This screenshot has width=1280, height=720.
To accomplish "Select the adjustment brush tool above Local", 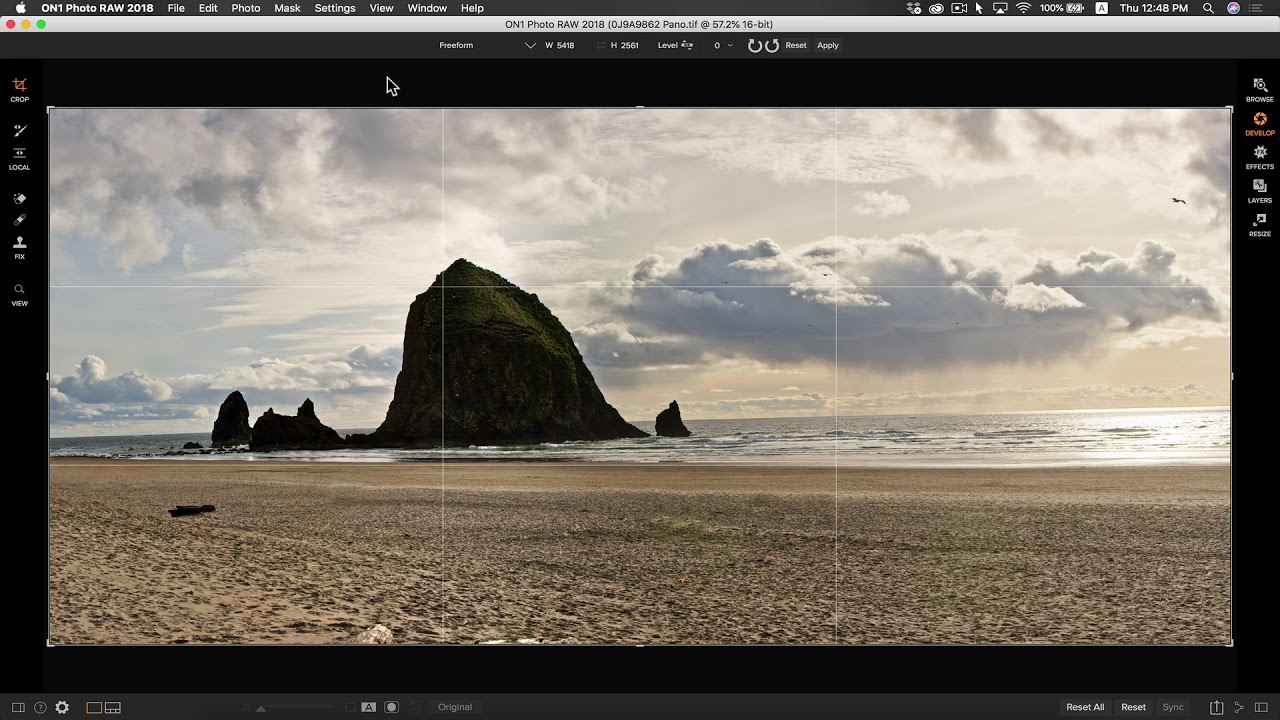I will 20,131.
